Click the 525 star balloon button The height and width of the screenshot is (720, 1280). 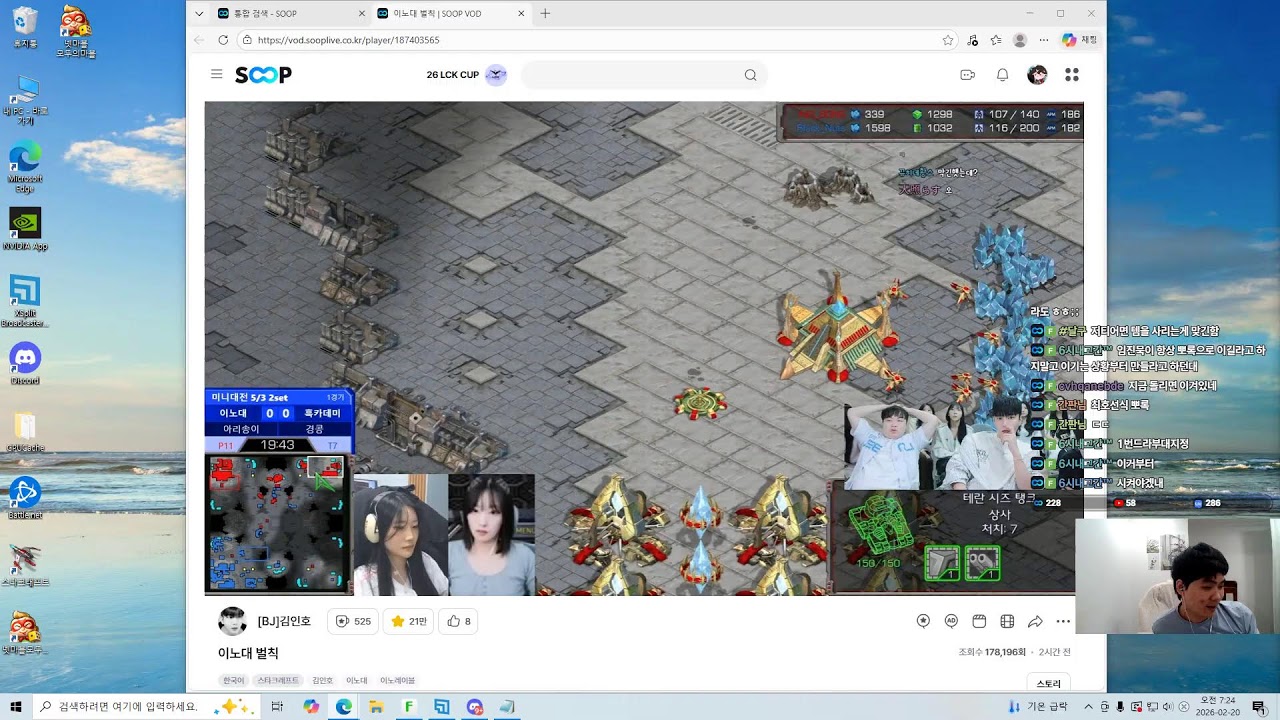pos(353,621)
